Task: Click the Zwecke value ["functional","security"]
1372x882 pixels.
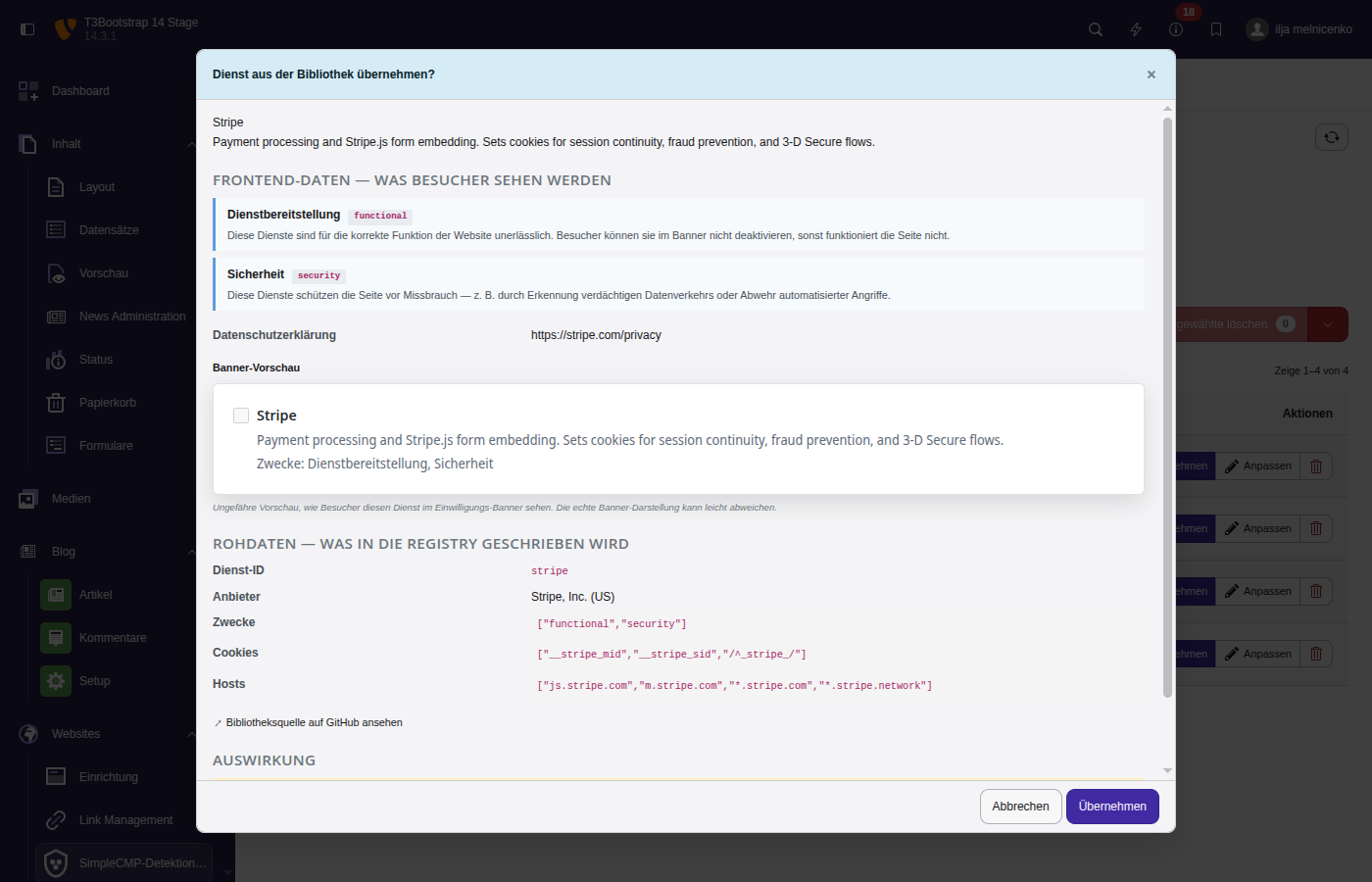Action: pos(612,624)
